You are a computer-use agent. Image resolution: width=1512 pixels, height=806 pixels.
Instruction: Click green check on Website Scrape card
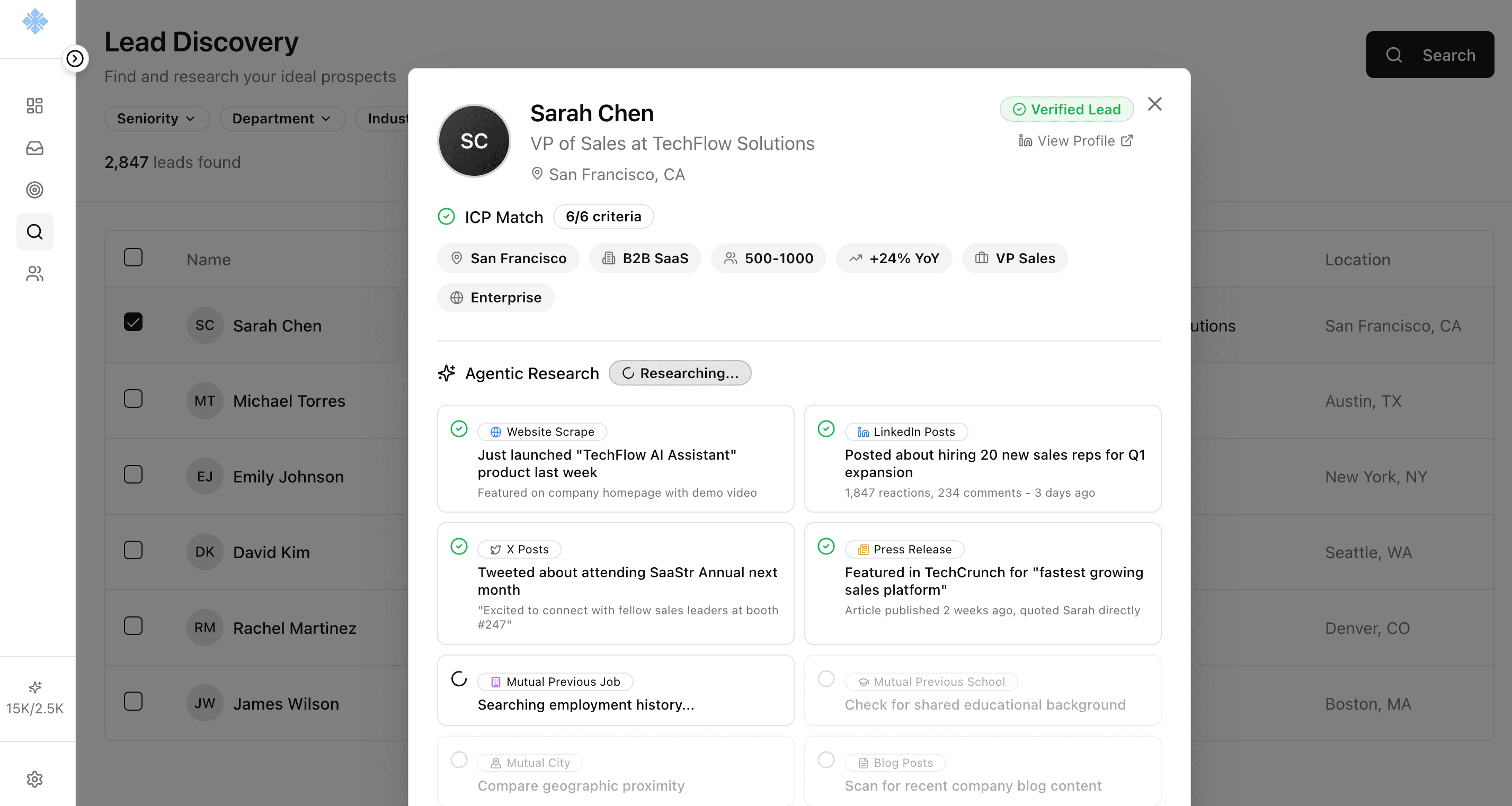pyautogui.click(x=459, y=429)
